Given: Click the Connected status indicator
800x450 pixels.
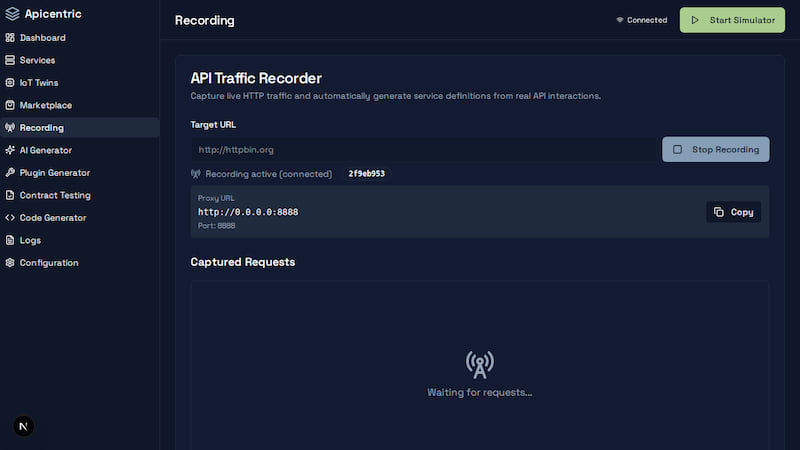Looking at the screenshot, I should (x=641, y=20).
